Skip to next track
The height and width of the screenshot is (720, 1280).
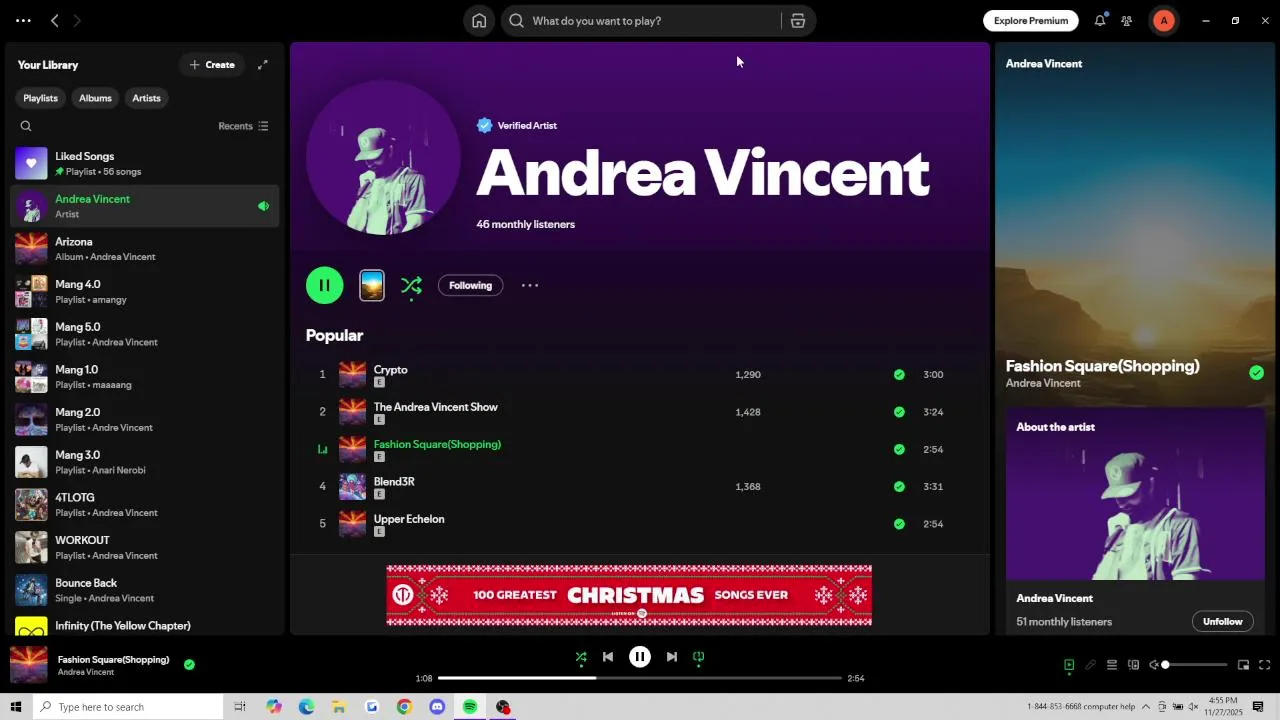tap(672, 657)
